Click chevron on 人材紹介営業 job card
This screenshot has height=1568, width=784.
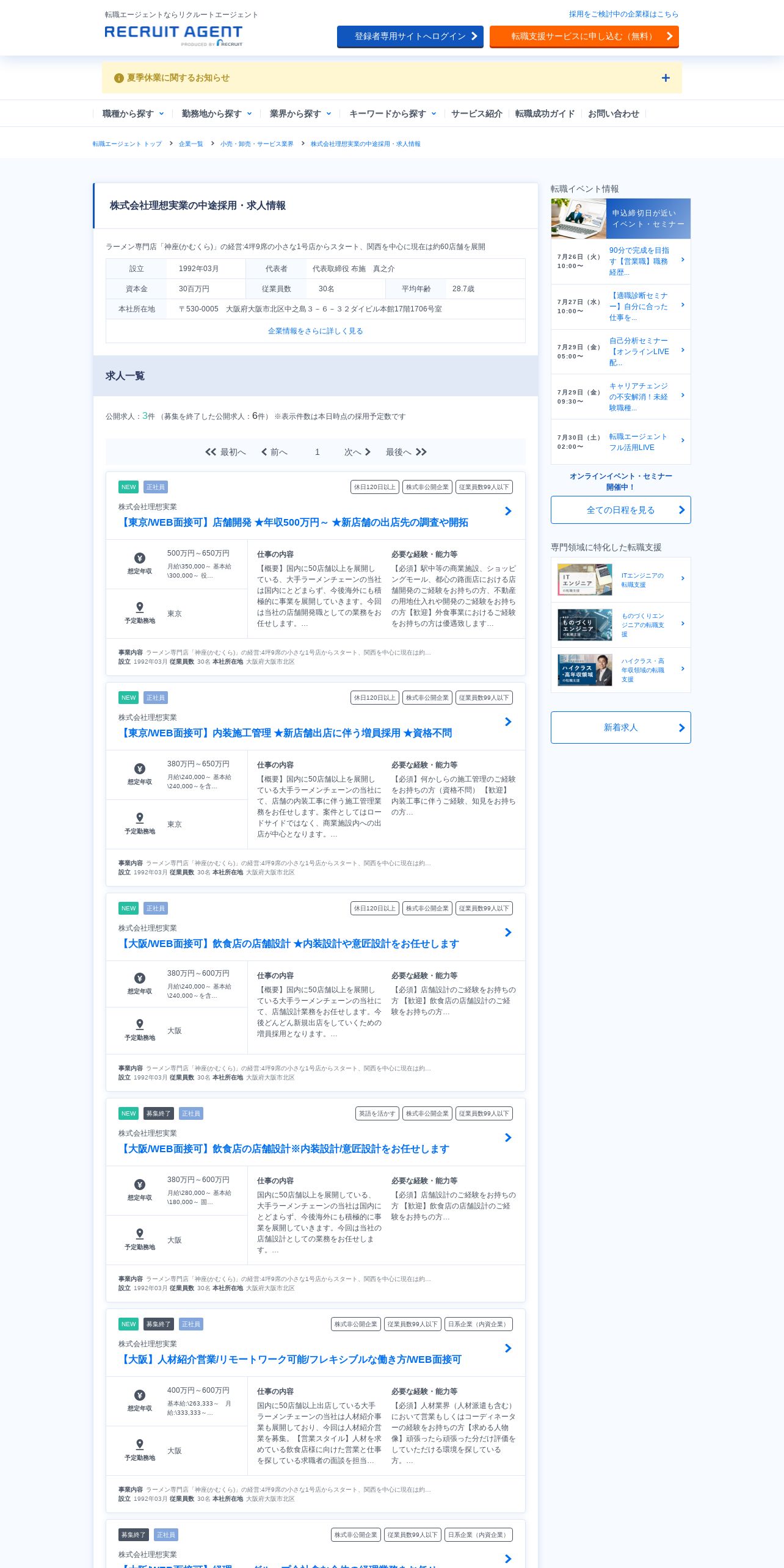point(508,1348)
